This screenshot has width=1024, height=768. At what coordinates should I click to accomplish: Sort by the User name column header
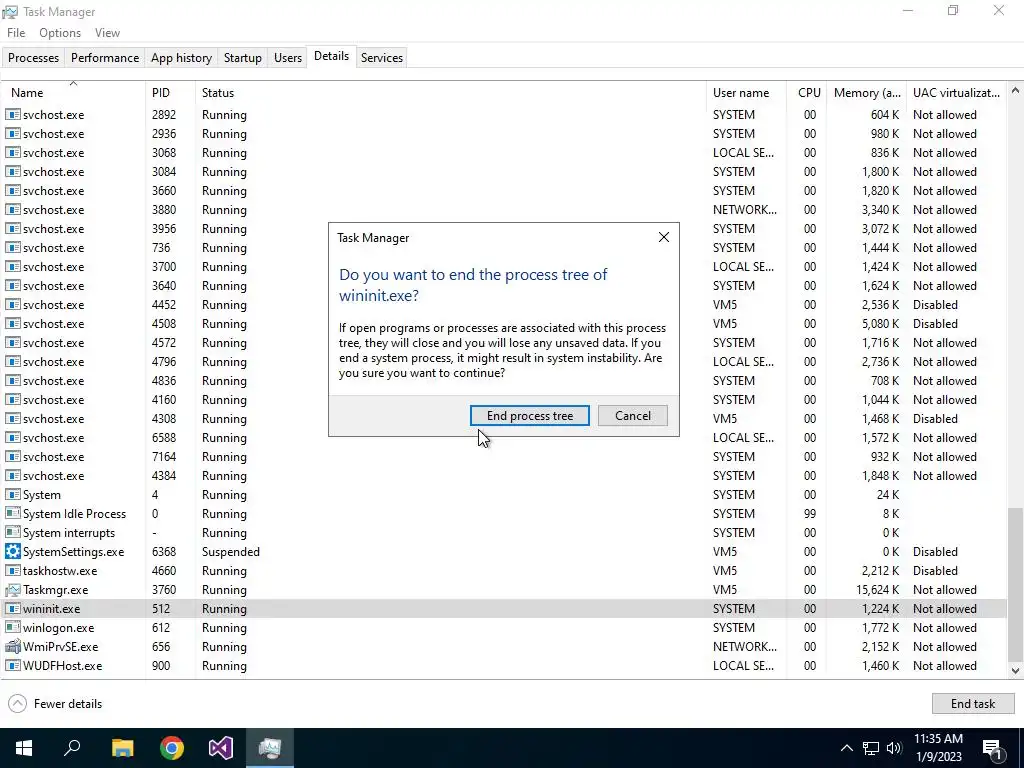(746, 93)
